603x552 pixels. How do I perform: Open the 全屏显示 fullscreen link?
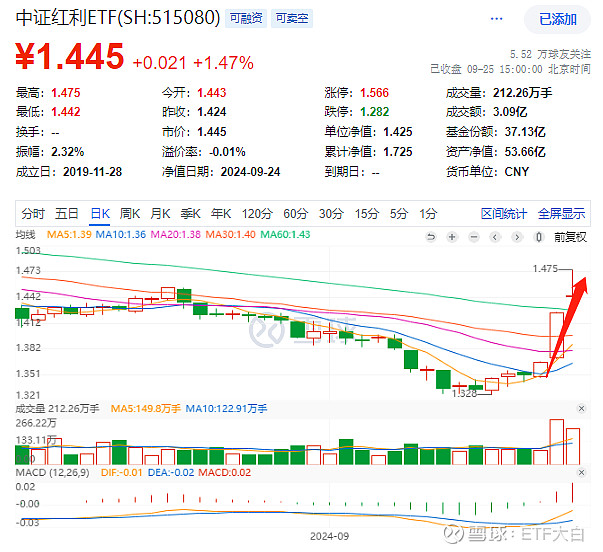(561, 213)
